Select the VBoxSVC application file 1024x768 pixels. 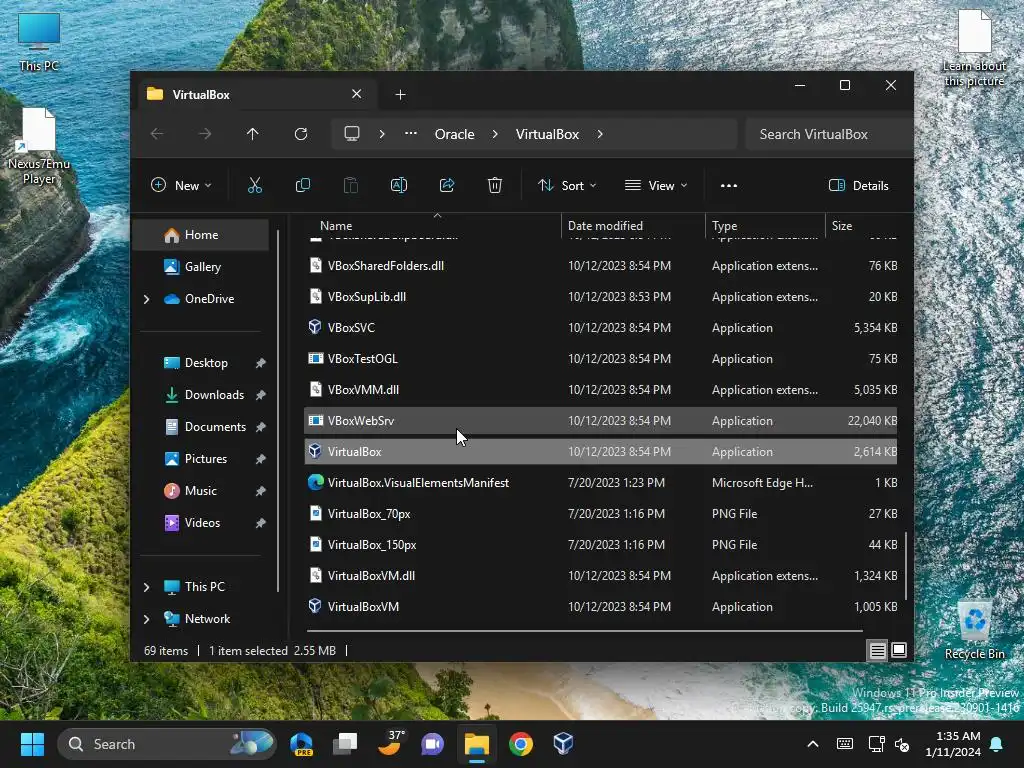tap(601, 328)
